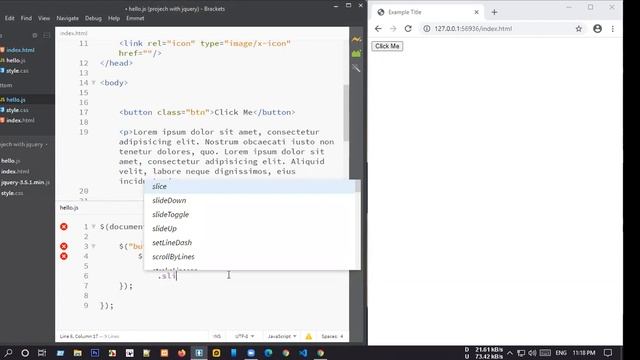Open Debug menu in Brackets

point(93,18)
